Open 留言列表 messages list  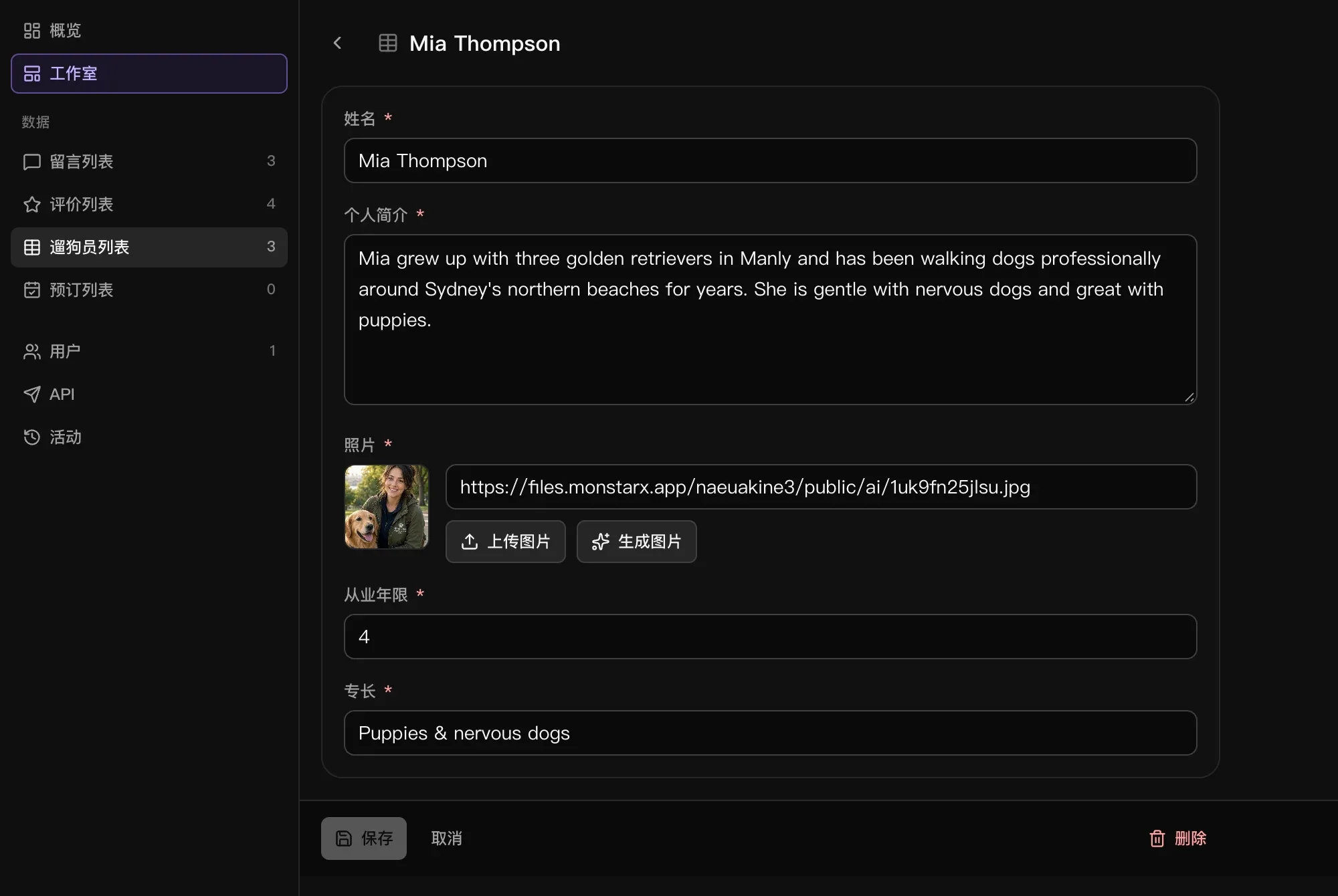(x=149, y=161)
